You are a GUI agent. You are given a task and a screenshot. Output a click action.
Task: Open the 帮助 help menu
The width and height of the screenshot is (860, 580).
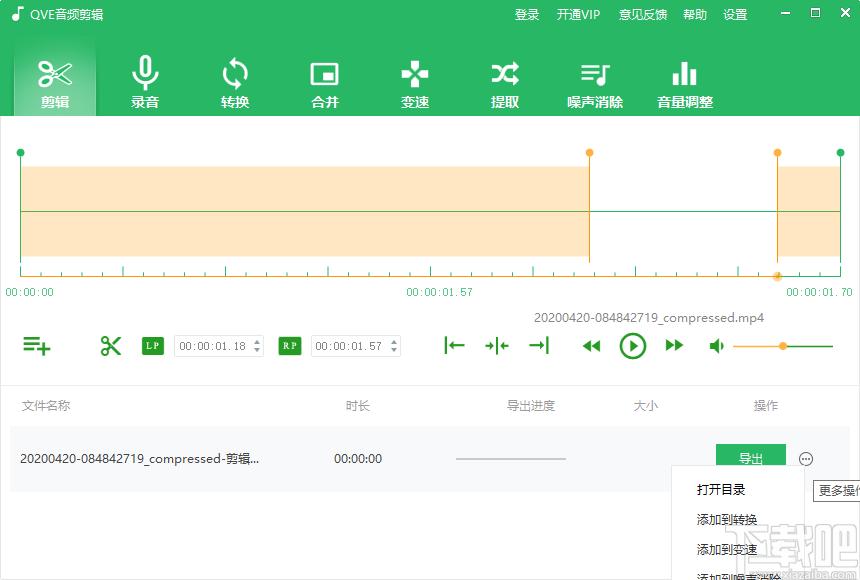(x=694, y=15)
